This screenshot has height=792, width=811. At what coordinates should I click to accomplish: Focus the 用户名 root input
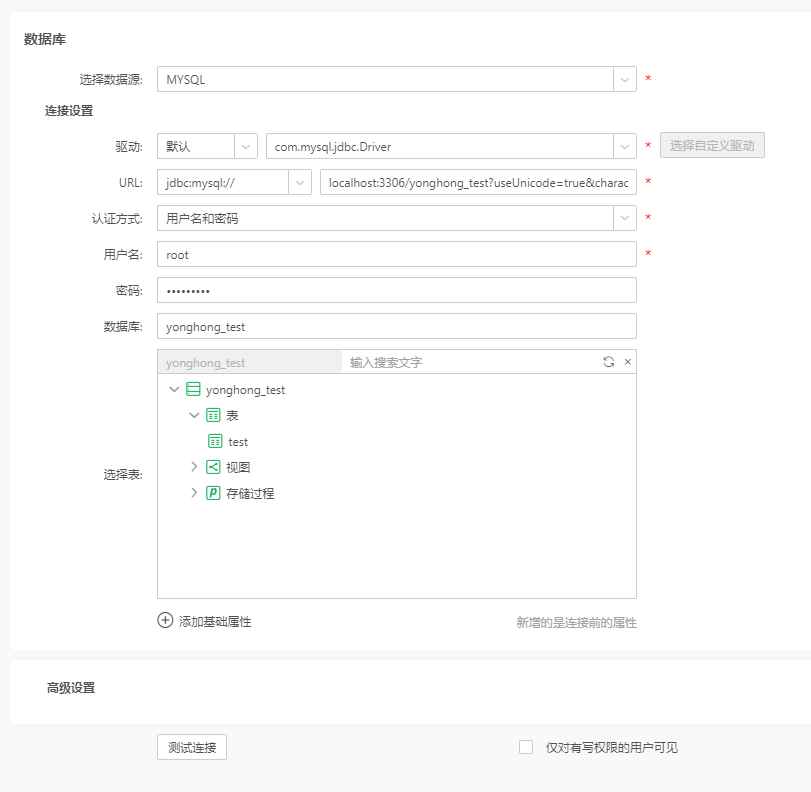(397, 255)
